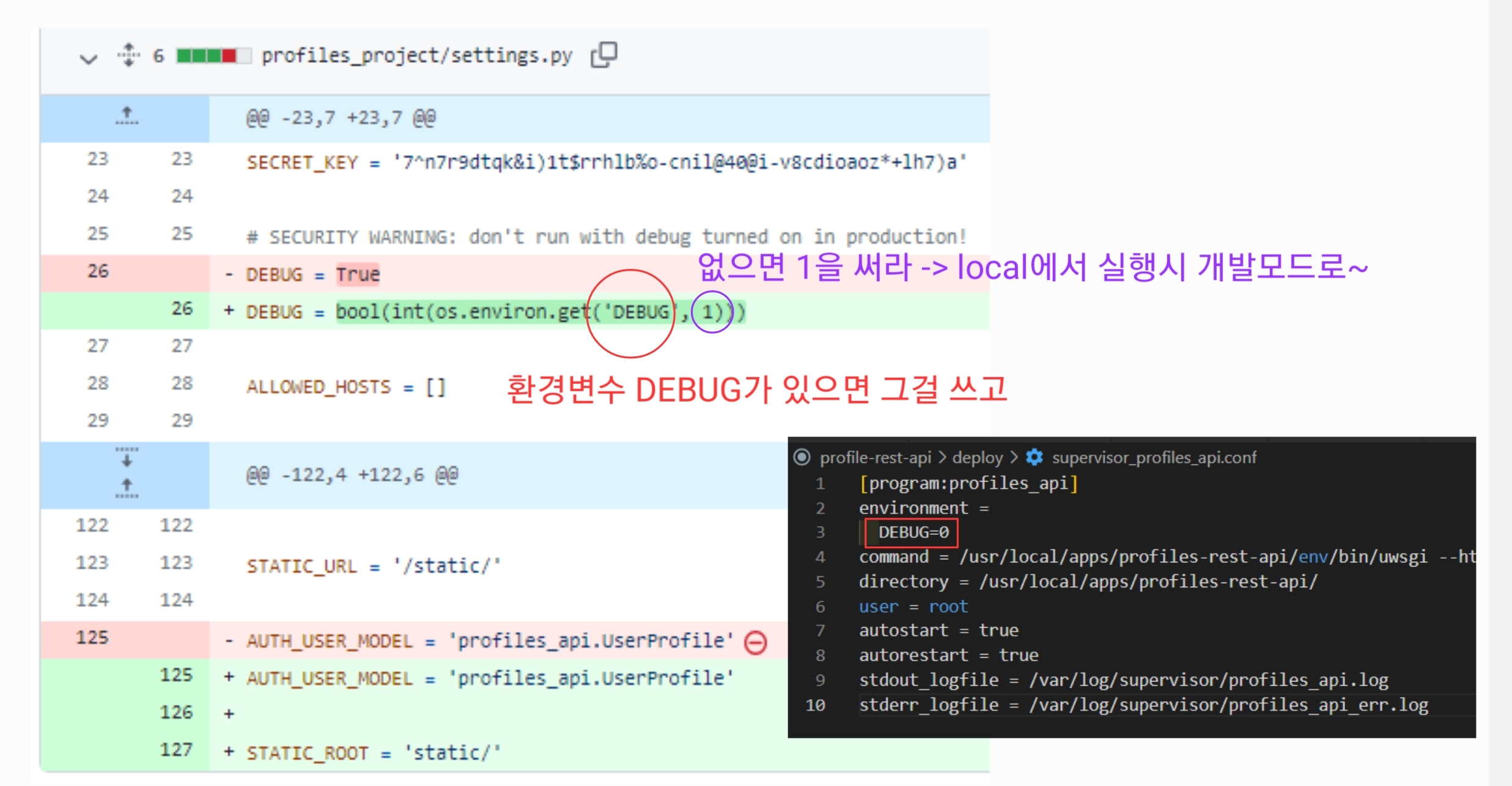Click the @@ -23,7 +23,7 @@ hunk header
This screenshot has height=786, width=1512.
(x=341, y=117)
